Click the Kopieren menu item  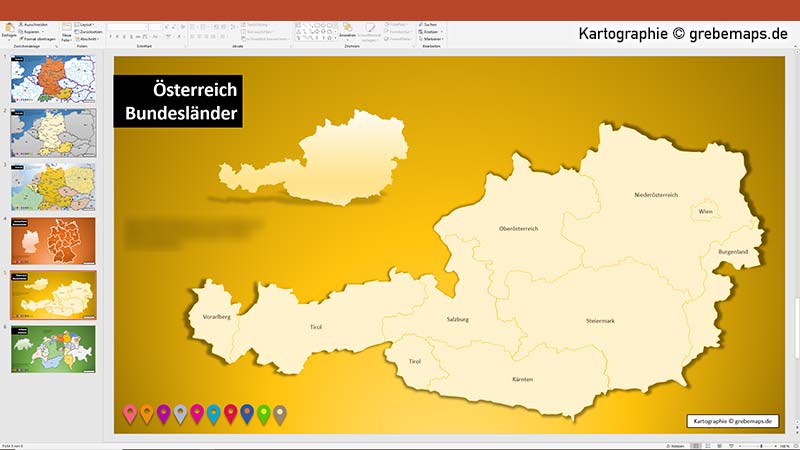click(x=31, y=32)
